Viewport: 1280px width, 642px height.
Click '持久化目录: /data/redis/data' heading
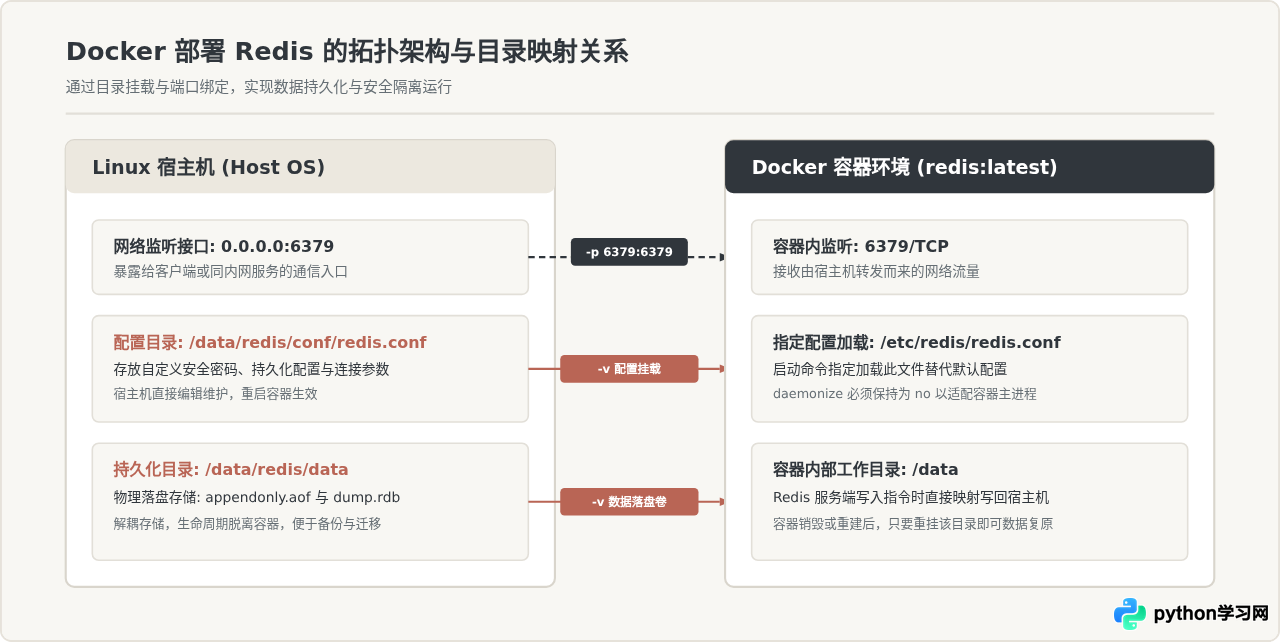tap(231, 469)
